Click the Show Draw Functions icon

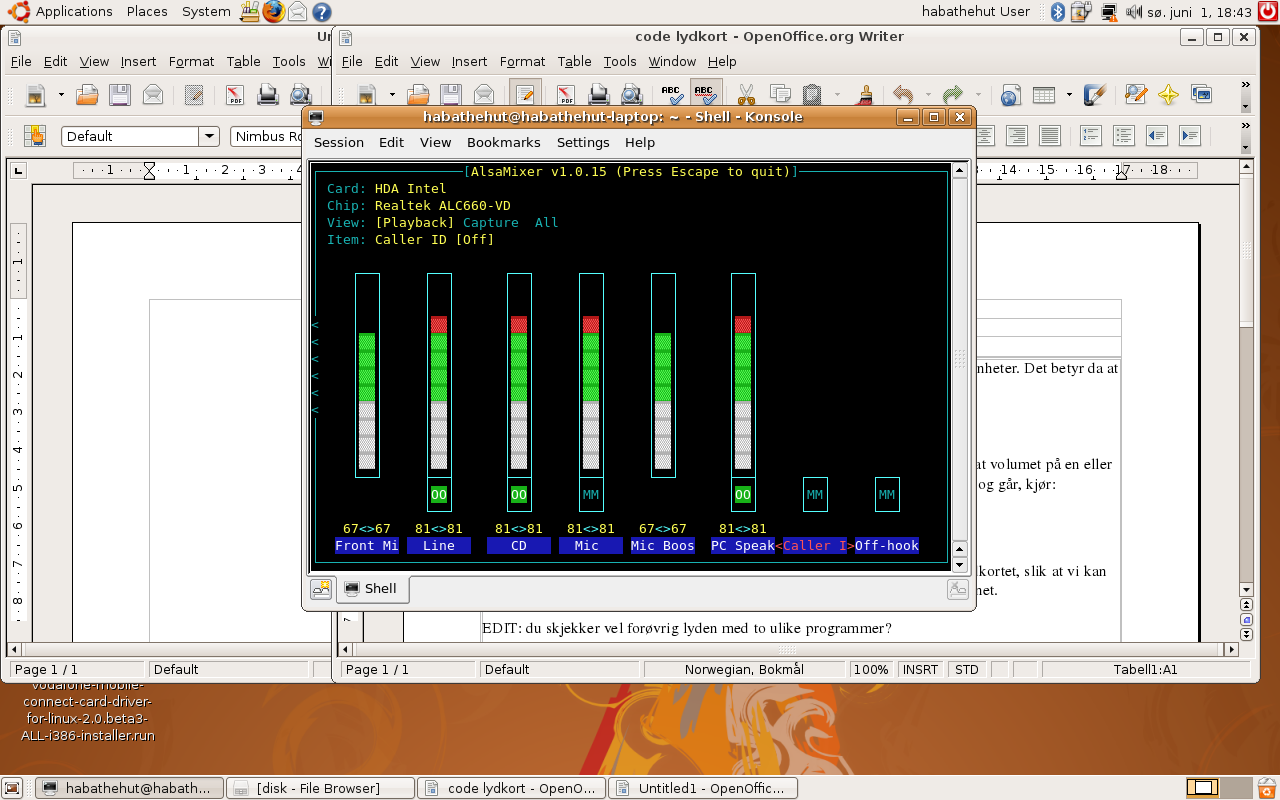click(1095, 95)
